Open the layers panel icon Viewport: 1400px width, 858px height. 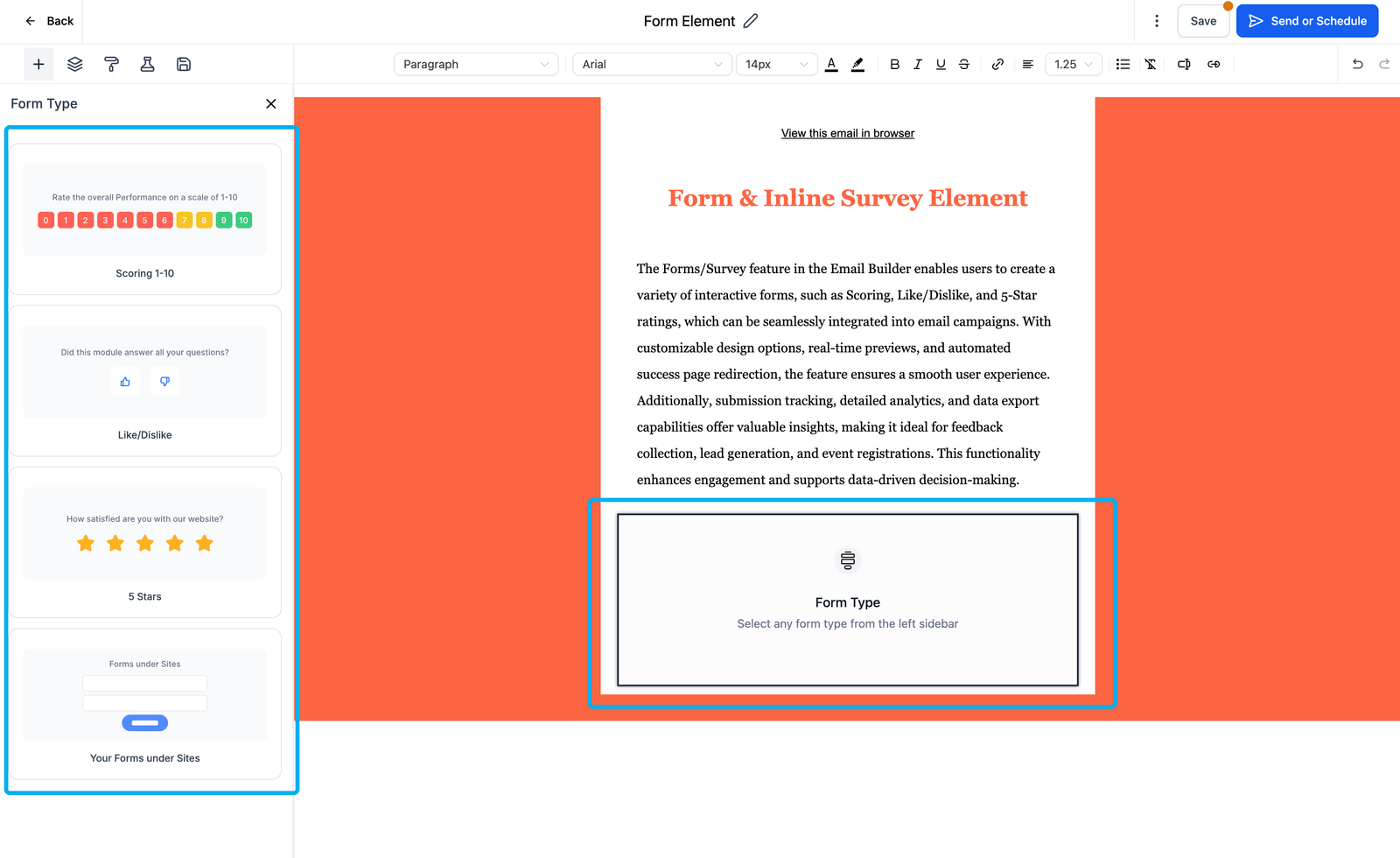(x=75, y=64)
